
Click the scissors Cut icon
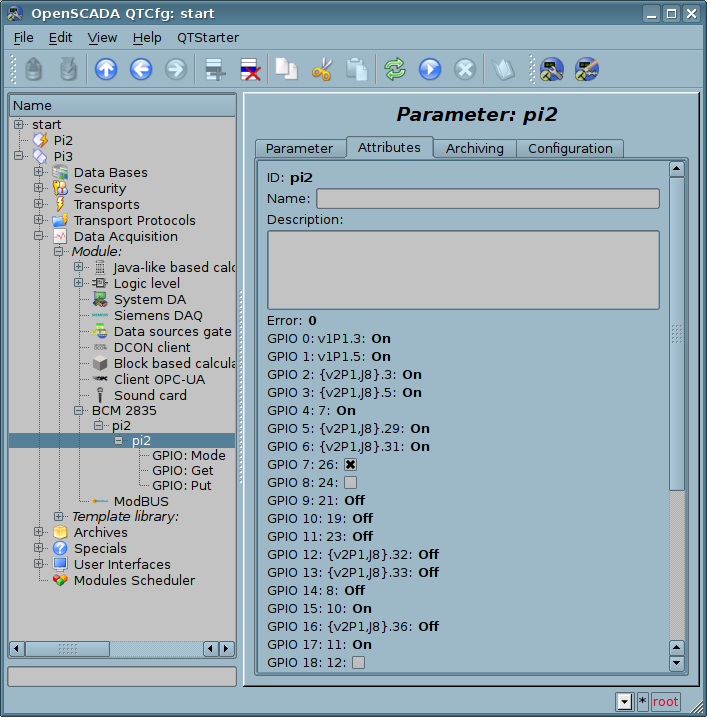[x=321, y=69]
